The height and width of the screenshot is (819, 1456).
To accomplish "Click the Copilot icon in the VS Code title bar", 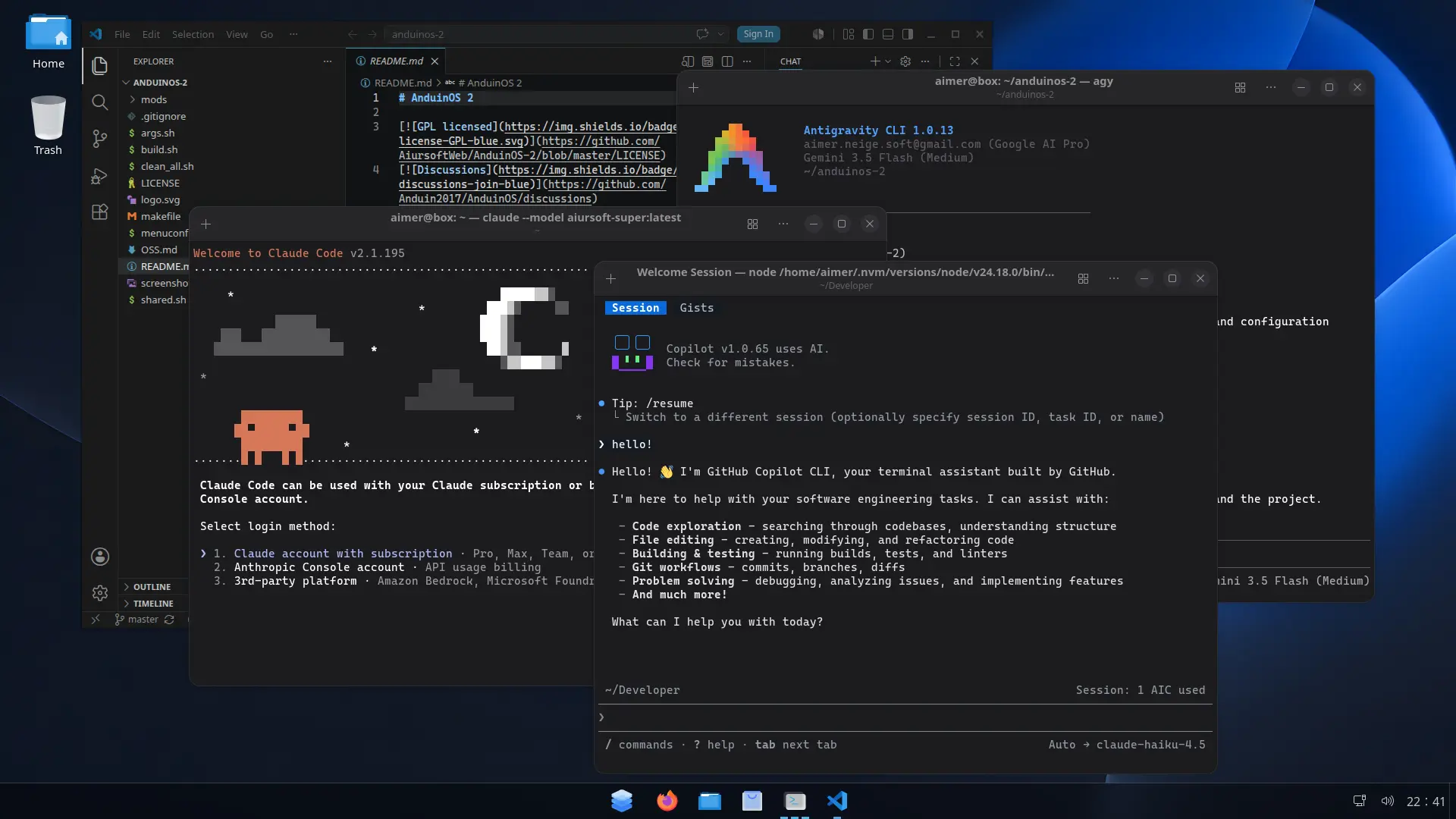I will pos(818,34).
